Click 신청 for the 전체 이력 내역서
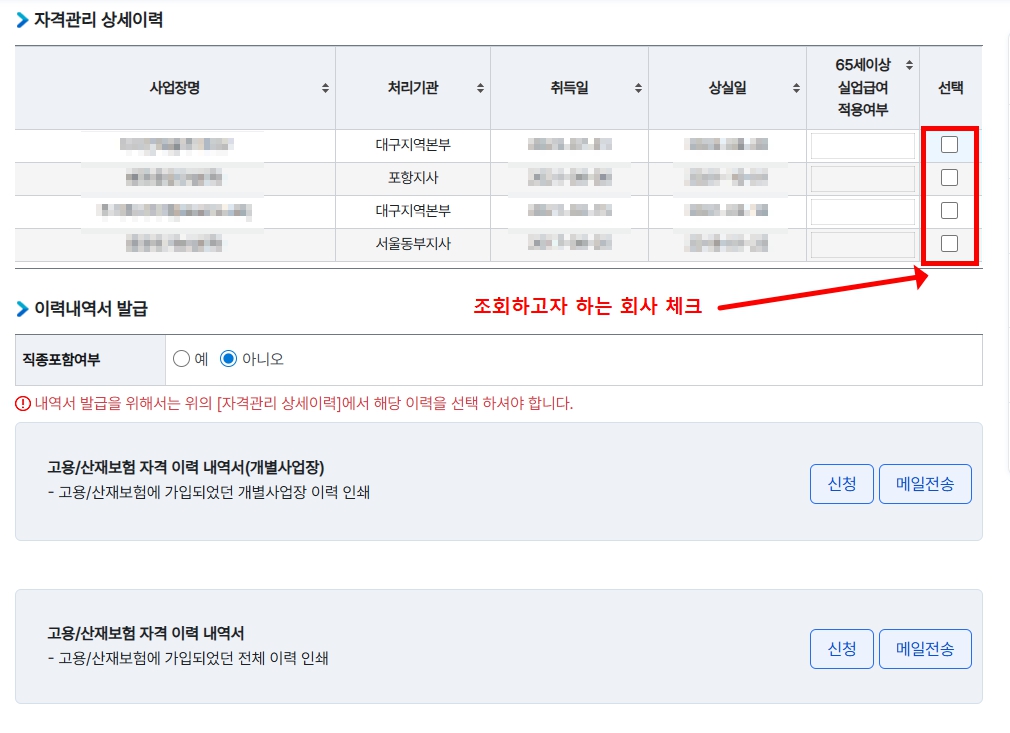Image resolution: width=1010 pixels, height=733 pixels. tap(841, 648)
